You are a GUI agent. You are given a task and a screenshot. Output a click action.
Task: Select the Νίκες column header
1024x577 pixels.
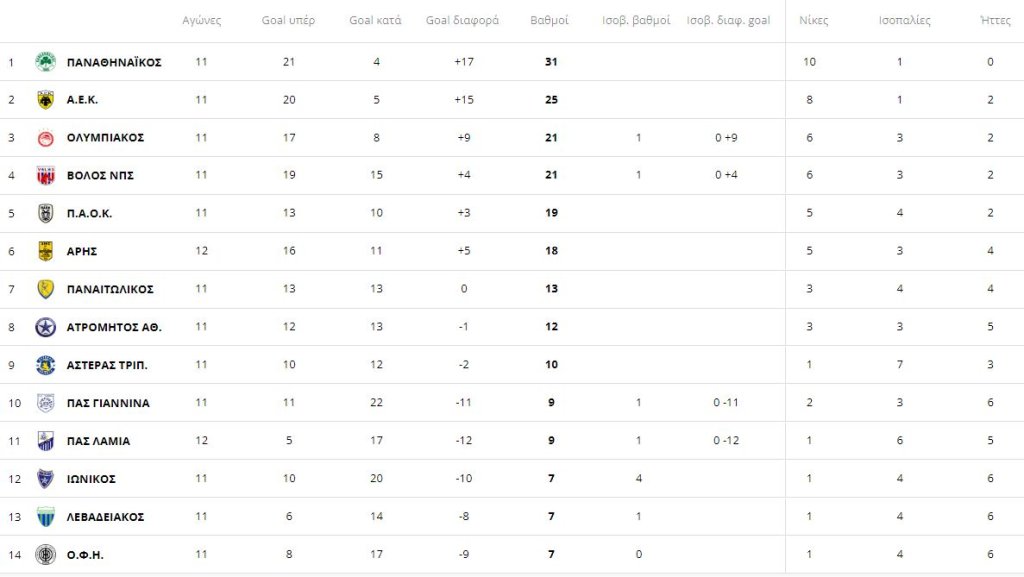pos(814,20)
